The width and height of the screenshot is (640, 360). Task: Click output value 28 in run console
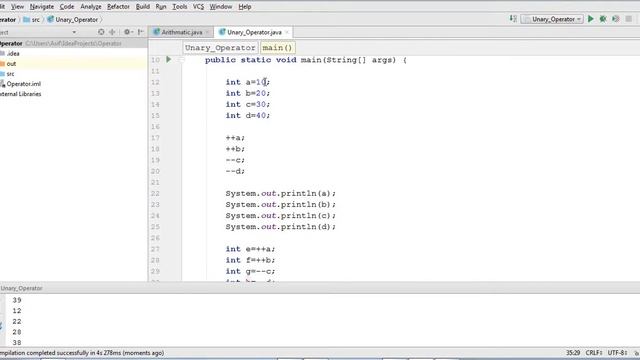point(17,332)
